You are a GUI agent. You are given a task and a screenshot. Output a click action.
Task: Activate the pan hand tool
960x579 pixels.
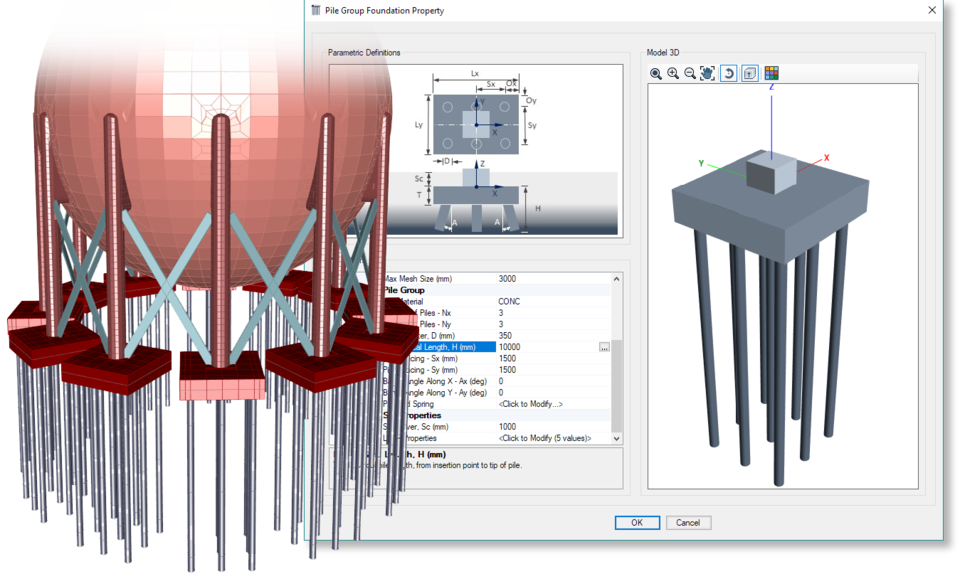click(x=708, y=73)
